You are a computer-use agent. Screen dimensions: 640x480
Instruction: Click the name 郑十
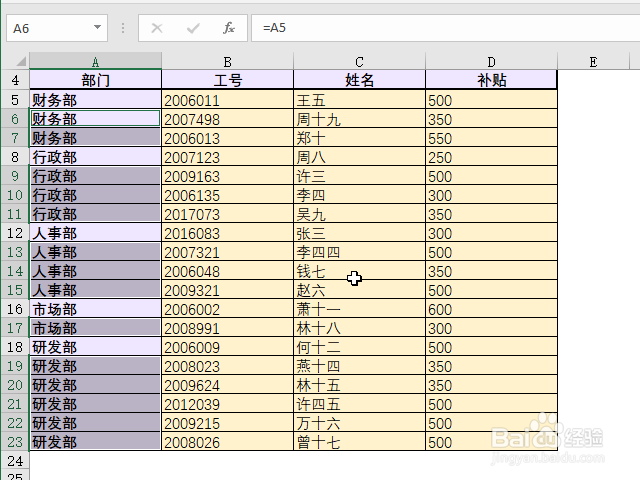(x=311, y=138)
